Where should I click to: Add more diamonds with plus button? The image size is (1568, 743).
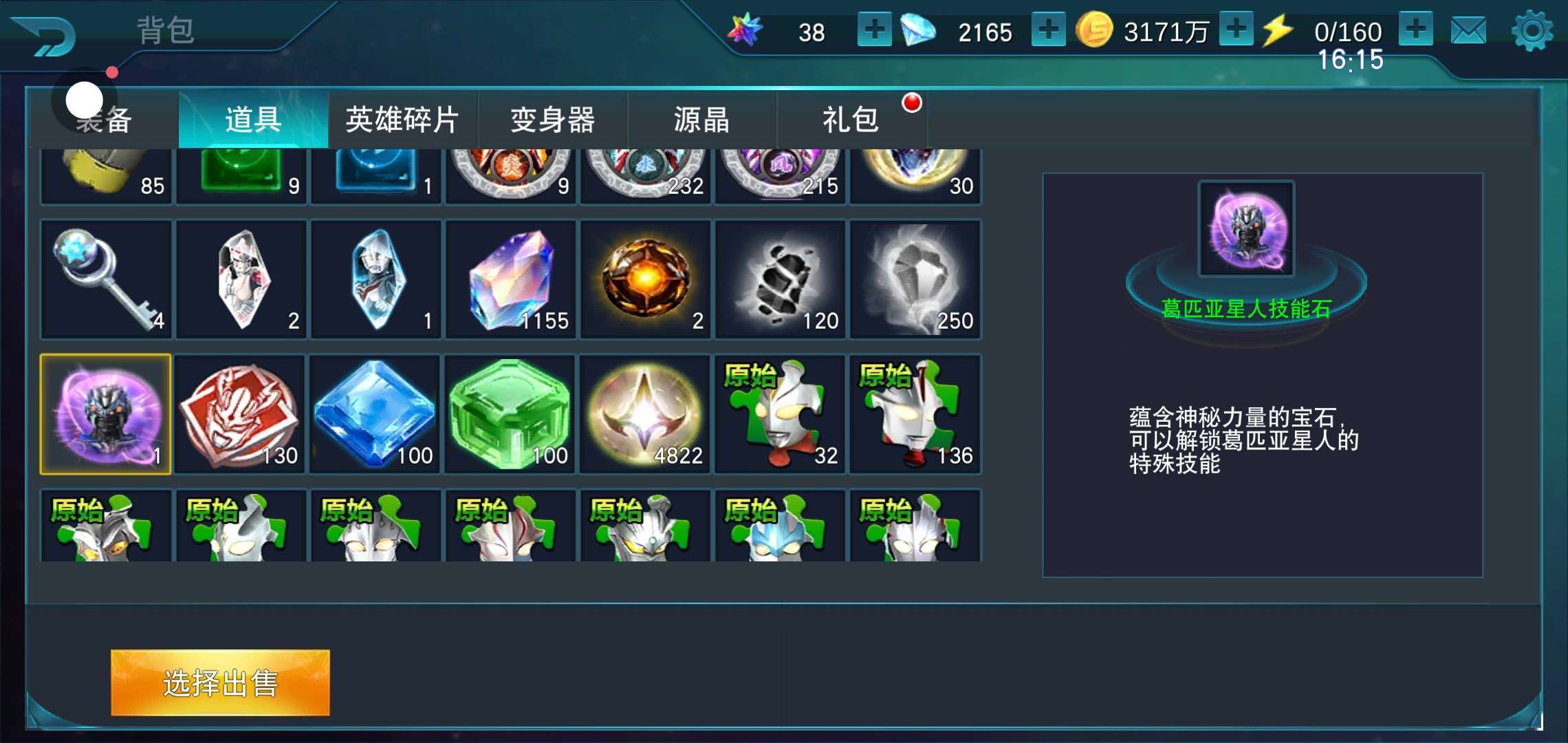(x=1048, y=30)
